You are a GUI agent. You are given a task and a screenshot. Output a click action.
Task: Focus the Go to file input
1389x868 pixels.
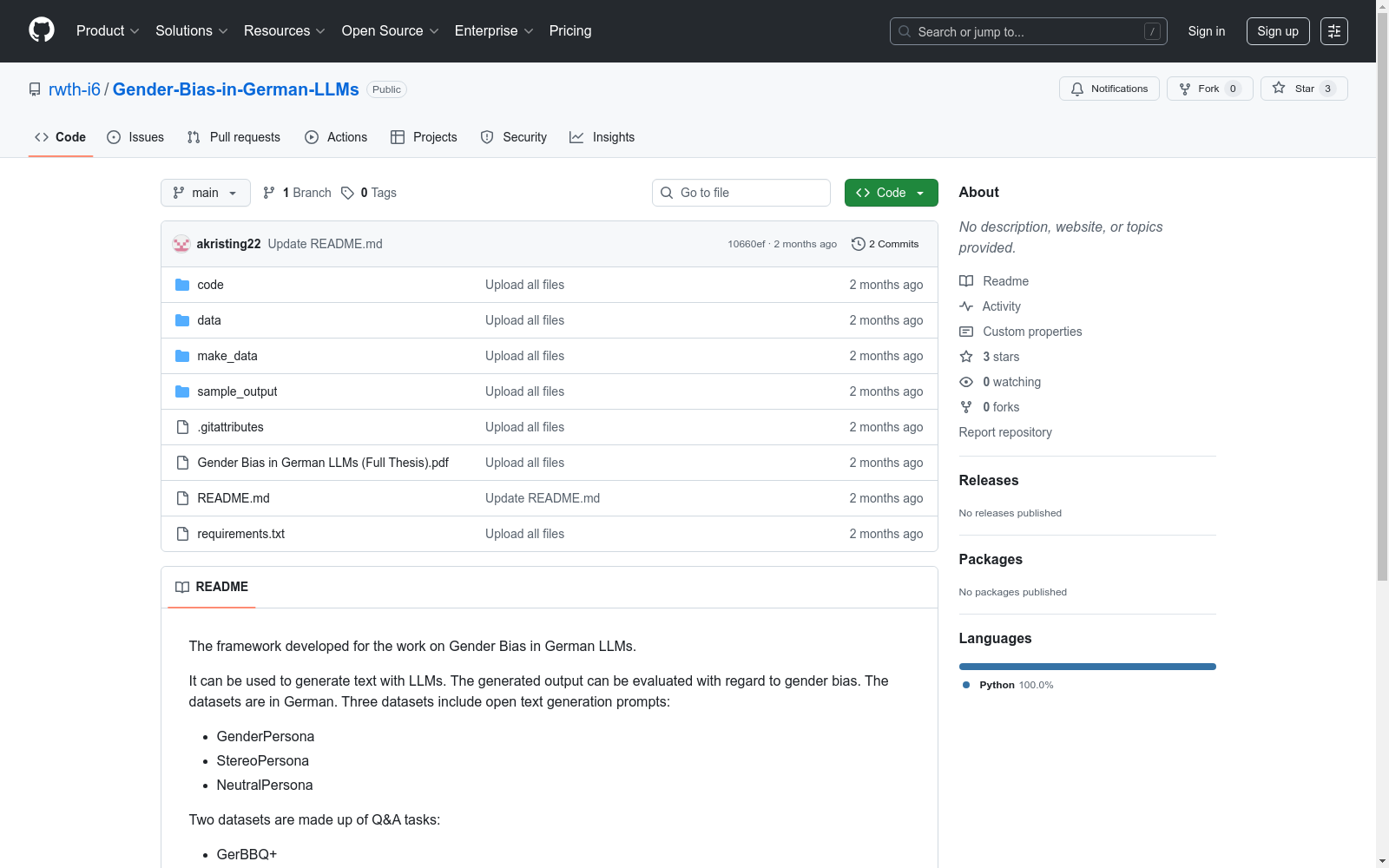(x=741, y=193)
